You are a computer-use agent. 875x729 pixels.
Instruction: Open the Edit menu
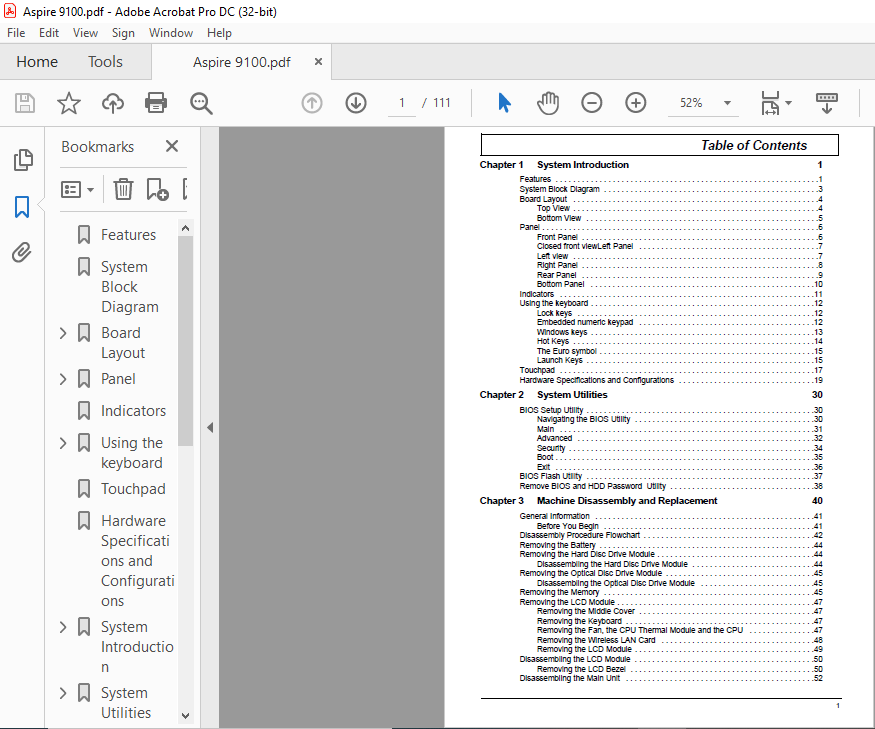tap(49, 33)
